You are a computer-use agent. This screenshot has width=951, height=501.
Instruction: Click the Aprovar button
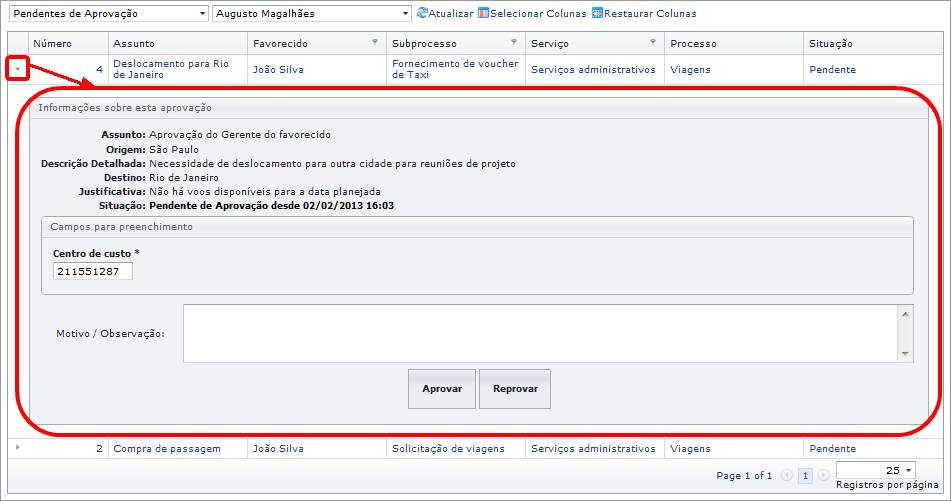[442, 389]
